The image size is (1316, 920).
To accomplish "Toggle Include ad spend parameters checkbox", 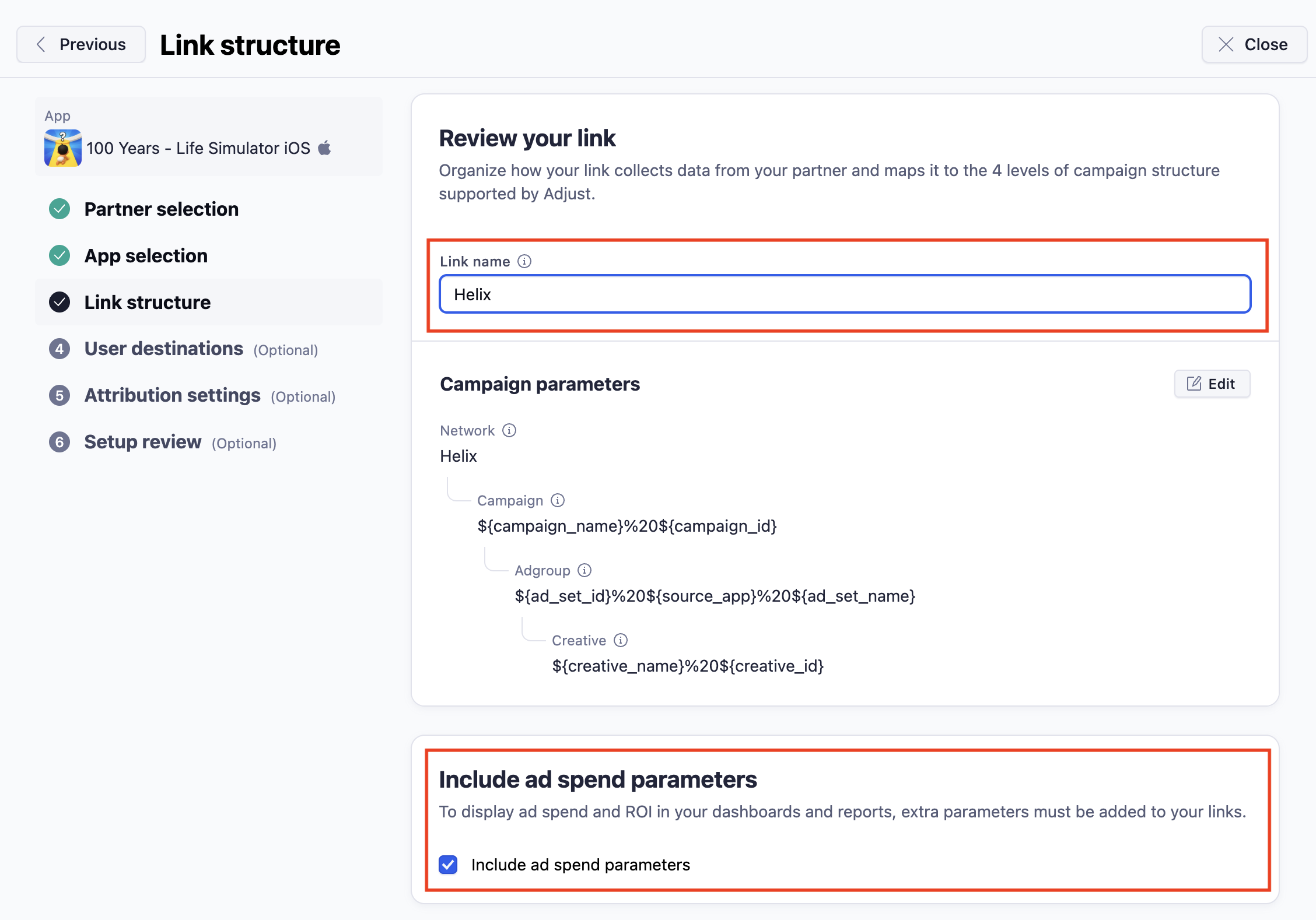I will pos(448,865).
